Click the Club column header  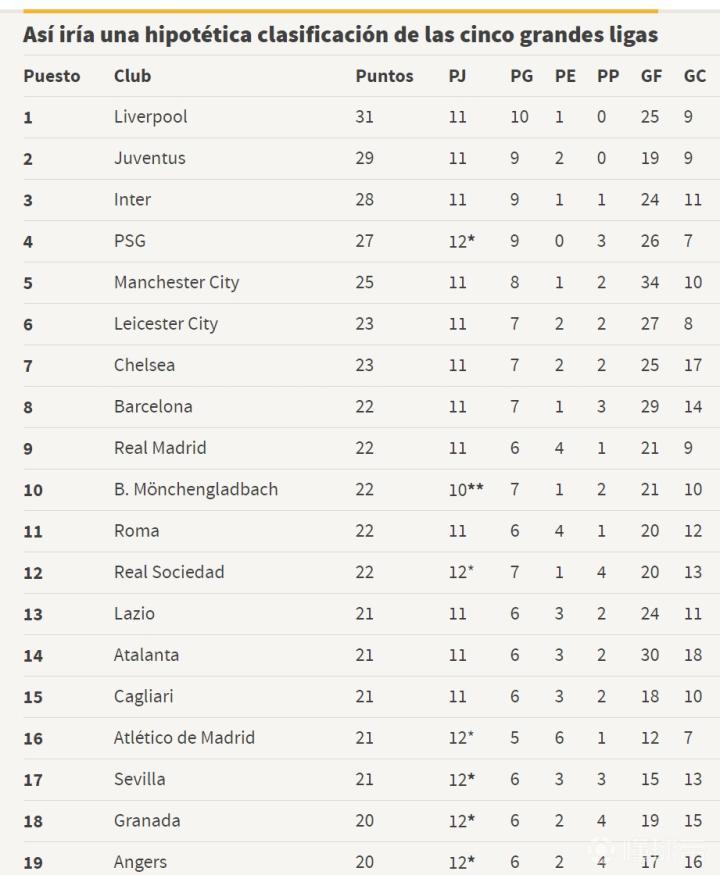(x=132, y=76)
